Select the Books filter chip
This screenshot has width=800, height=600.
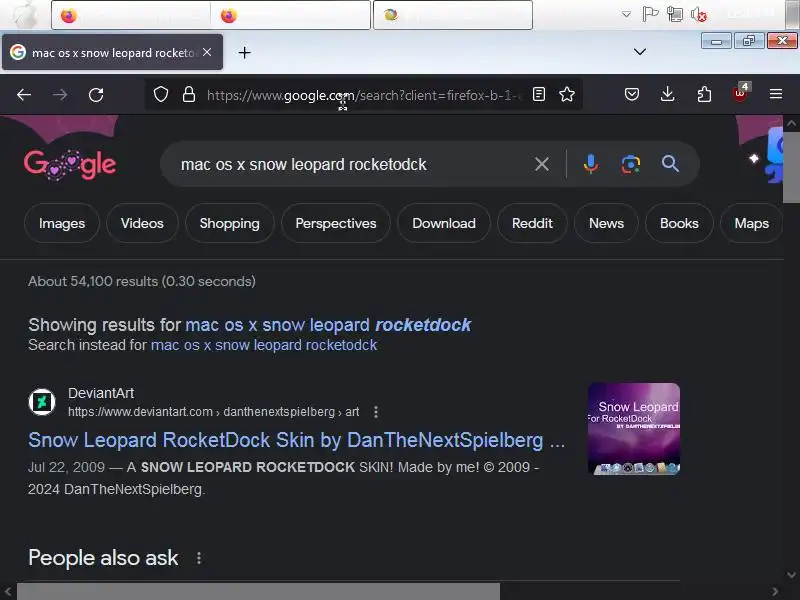click(x=679, y=223)
